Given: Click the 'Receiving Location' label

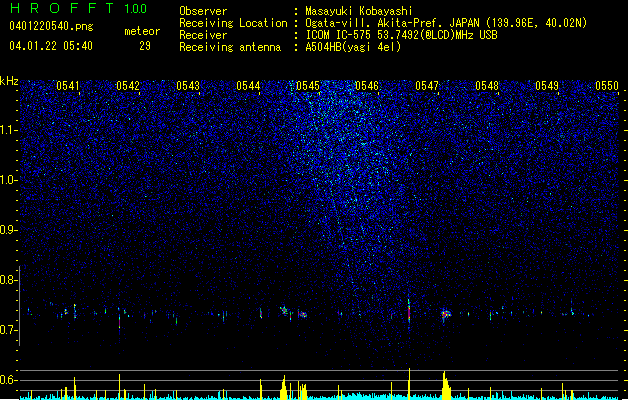Looking at the screenshot, I should pos(233,23).
